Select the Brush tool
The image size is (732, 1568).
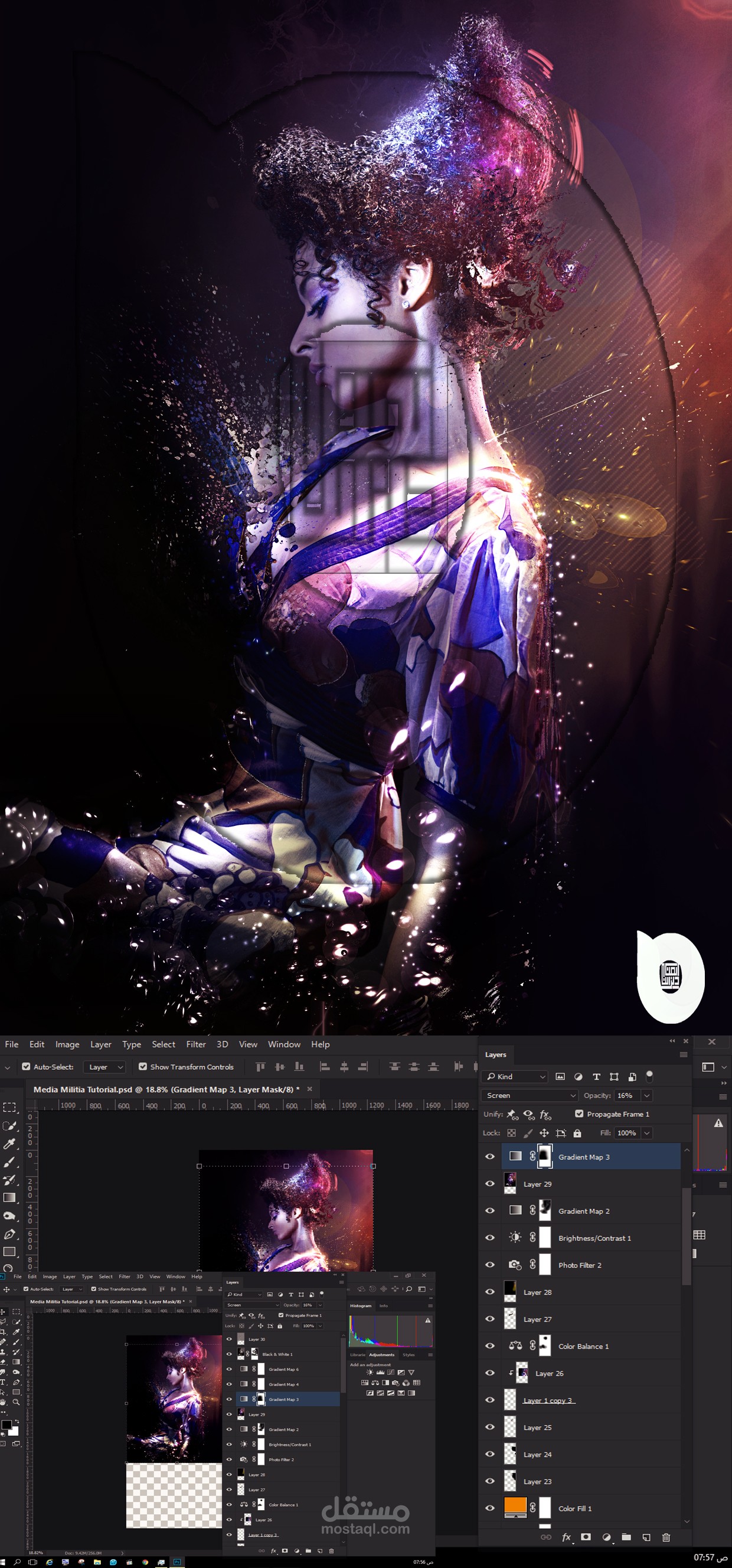[9, 1162]
